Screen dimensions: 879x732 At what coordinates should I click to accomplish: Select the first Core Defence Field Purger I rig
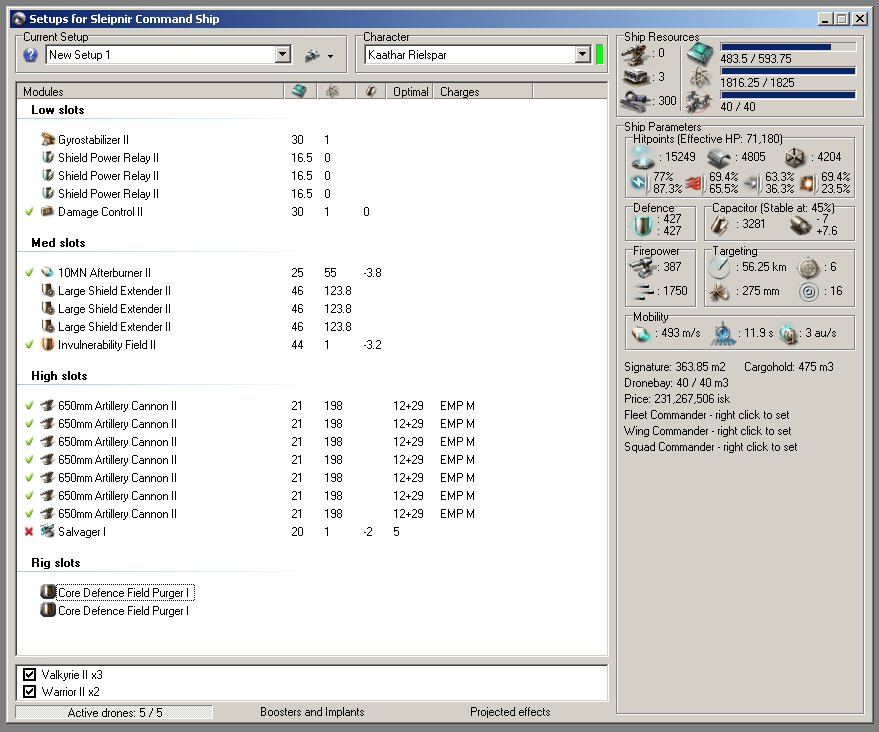(123, 593)
